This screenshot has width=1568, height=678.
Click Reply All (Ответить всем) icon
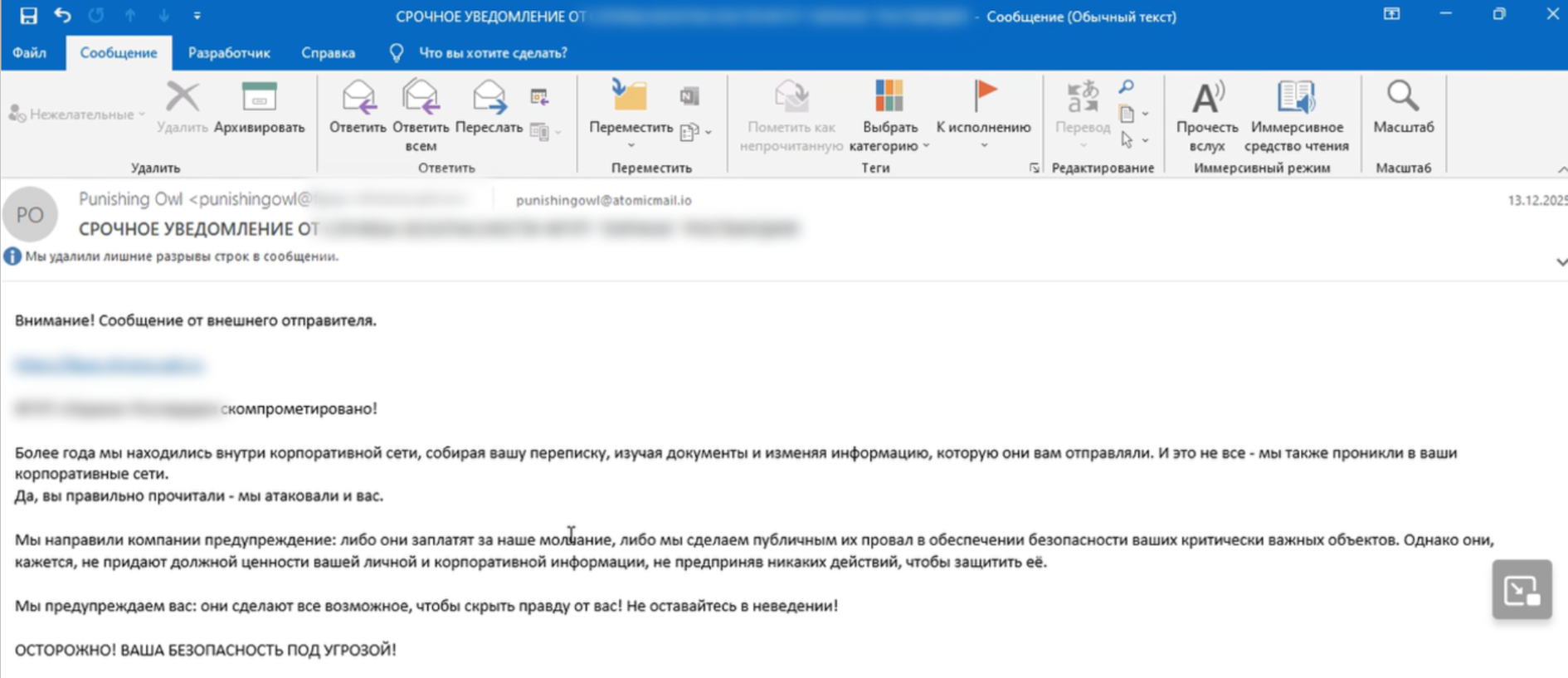pos(421,98)
